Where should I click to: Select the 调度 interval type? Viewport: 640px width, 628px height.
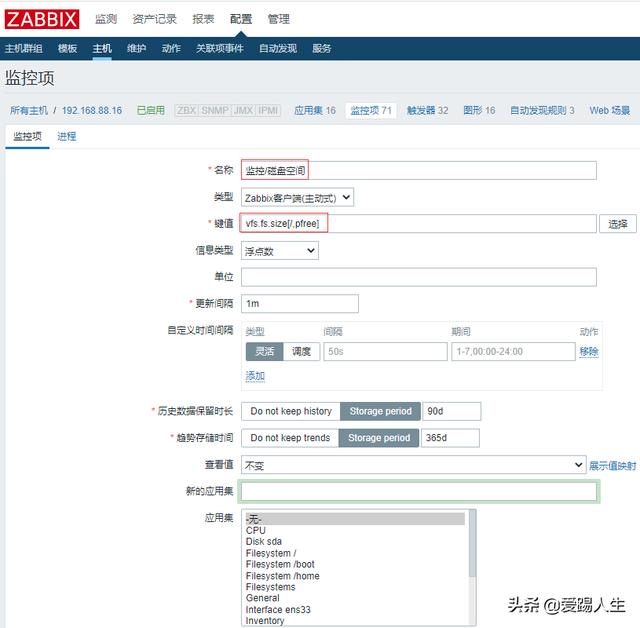tap(301, 351)
